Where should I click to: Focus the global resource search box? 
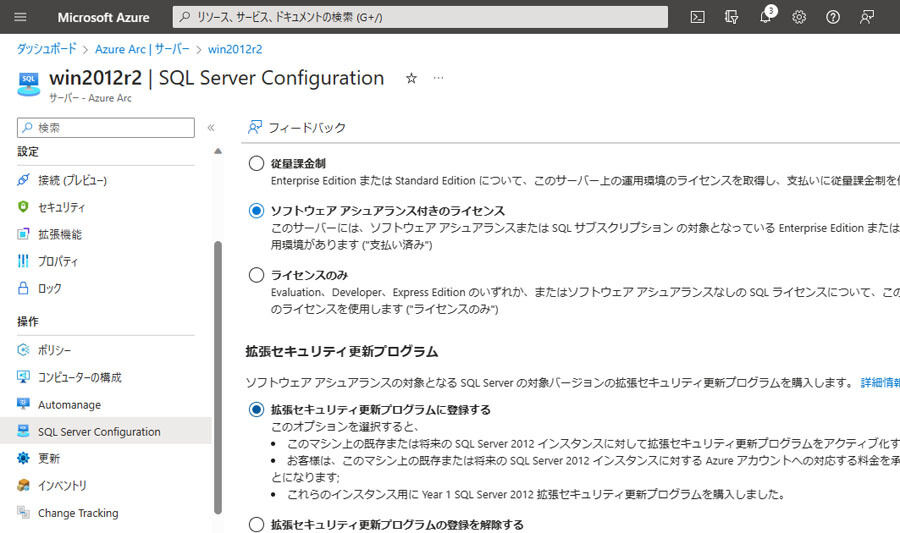pyautogui.click(x=420, y=17)
